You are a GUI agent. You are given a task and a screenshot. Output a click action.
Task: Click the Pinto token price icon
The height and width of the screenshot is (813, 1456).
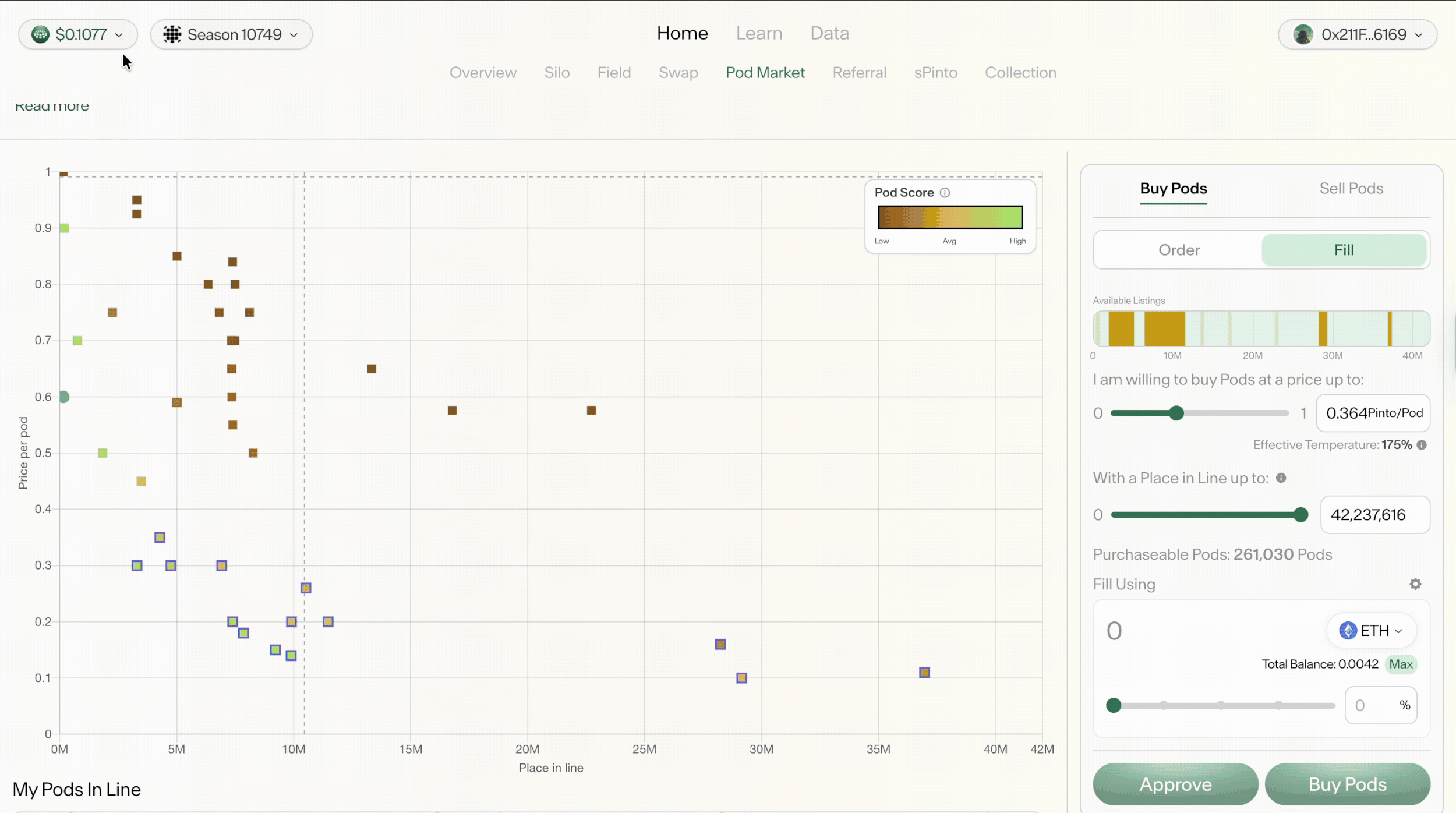tap(40, 34)
